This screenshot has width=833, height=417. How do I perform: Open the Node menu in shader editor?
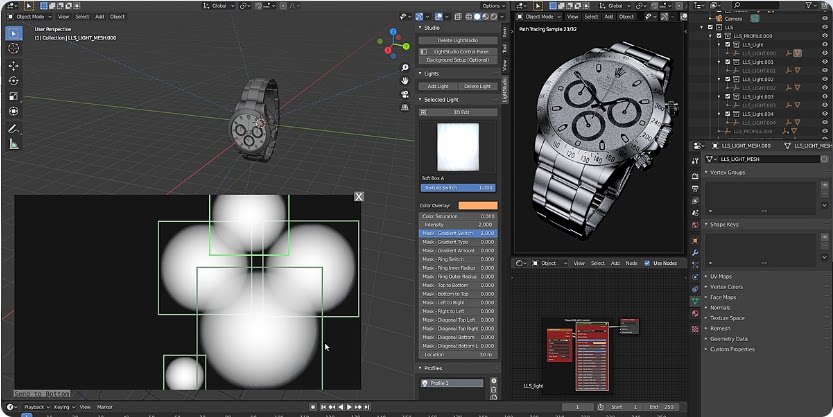[631, 263]
